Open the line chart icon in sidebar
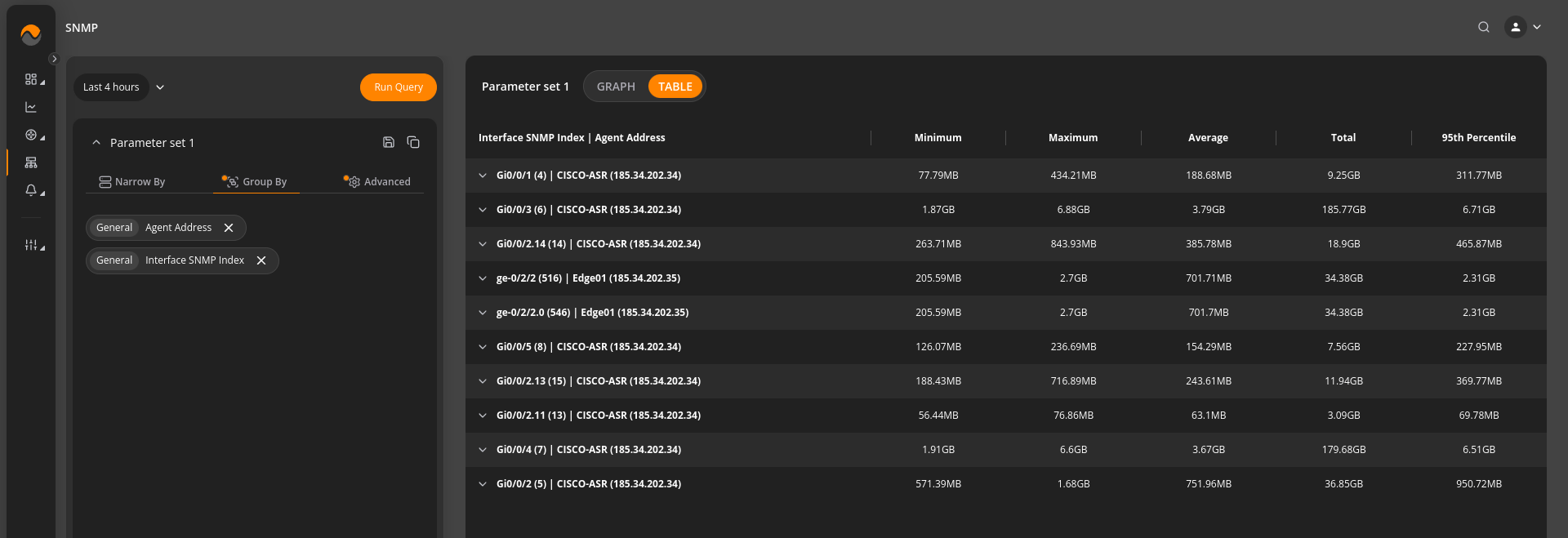1568x538 pixels. 31,107
